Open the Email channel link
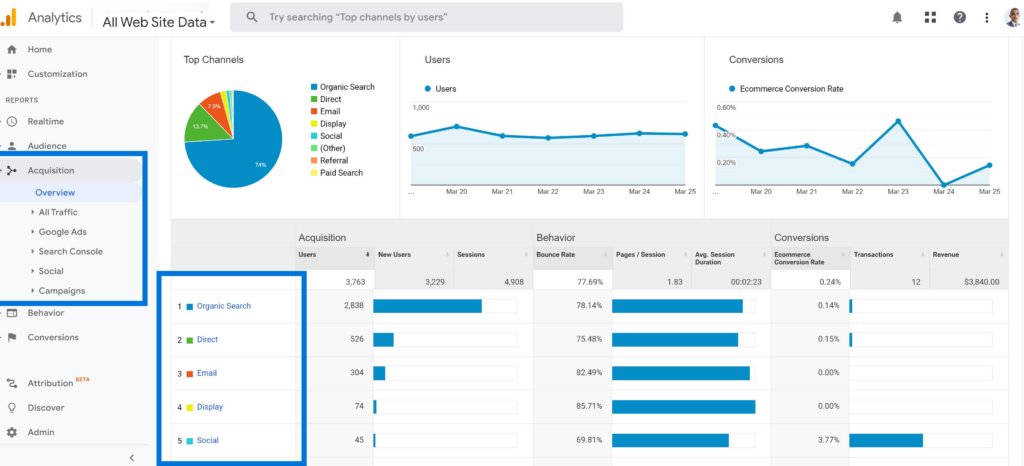This screenshot has width=1024, height=466. tap(207, 373)
